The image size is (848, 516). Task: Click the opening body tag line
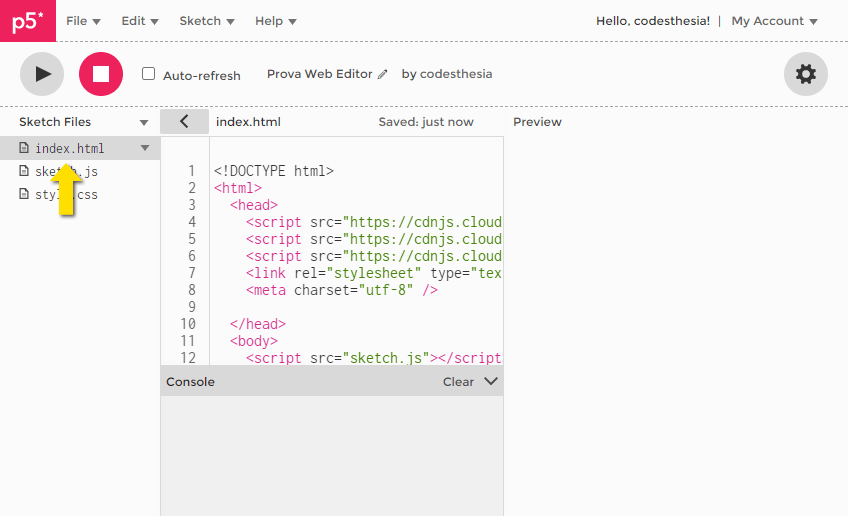pos(254,341)
